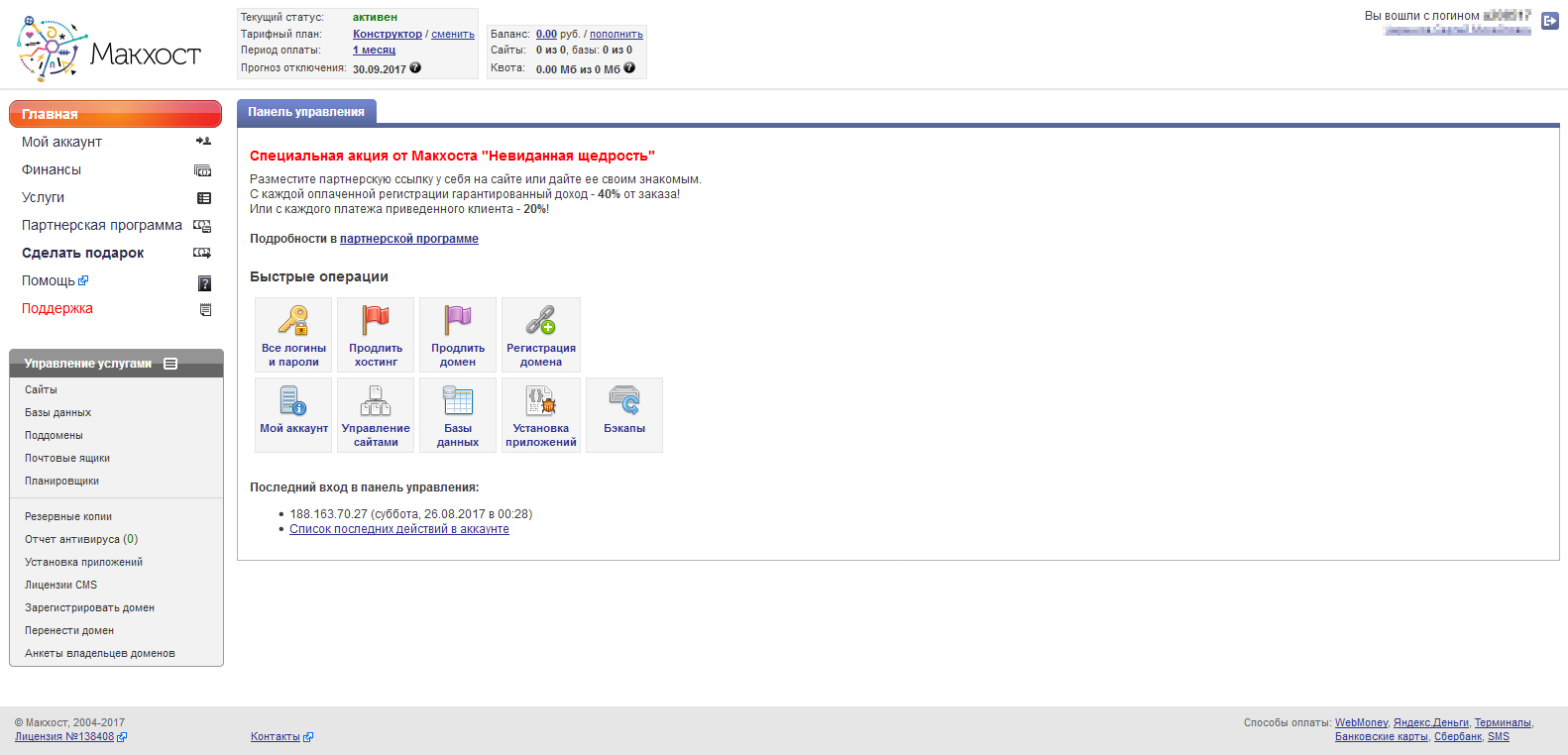
Task: Open Лицензии CMS link
Action: pos(60,585)
